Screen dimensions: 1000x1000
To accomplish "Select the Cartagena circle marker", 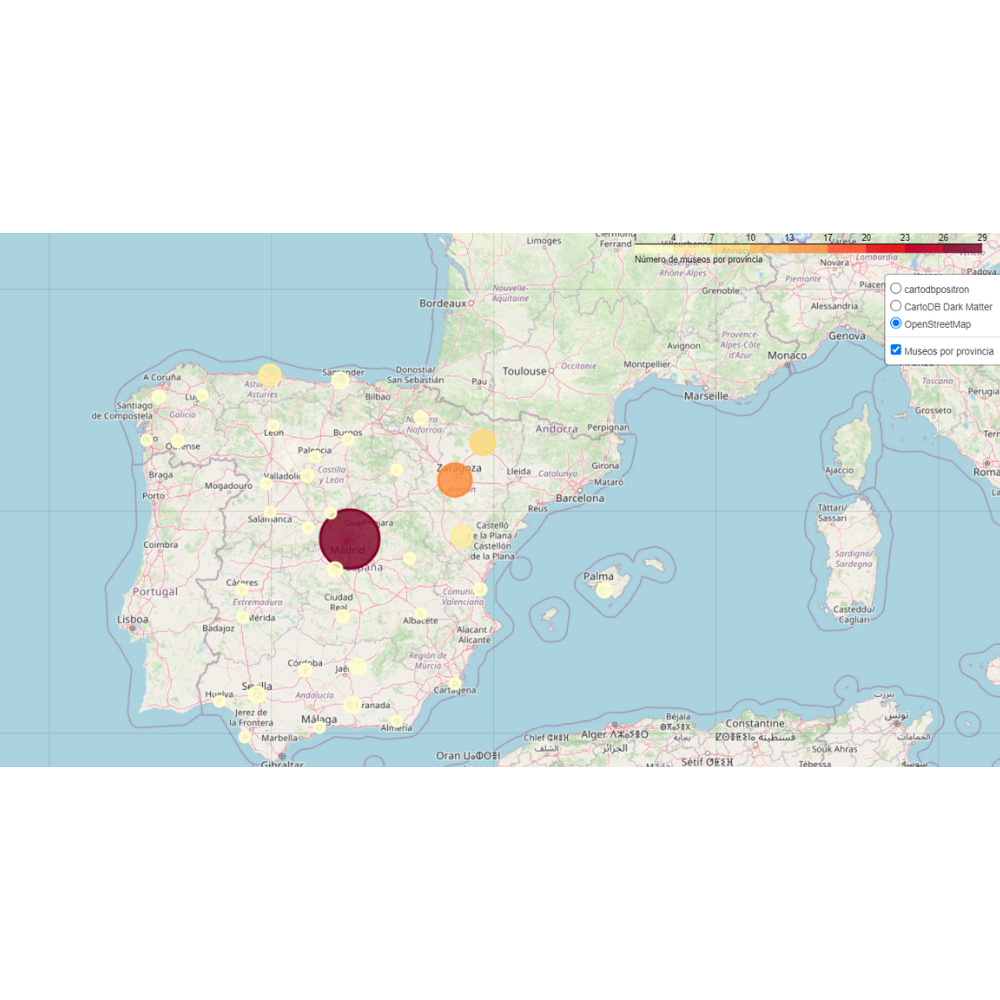I will pyautogui.click(x=455, y=684).
